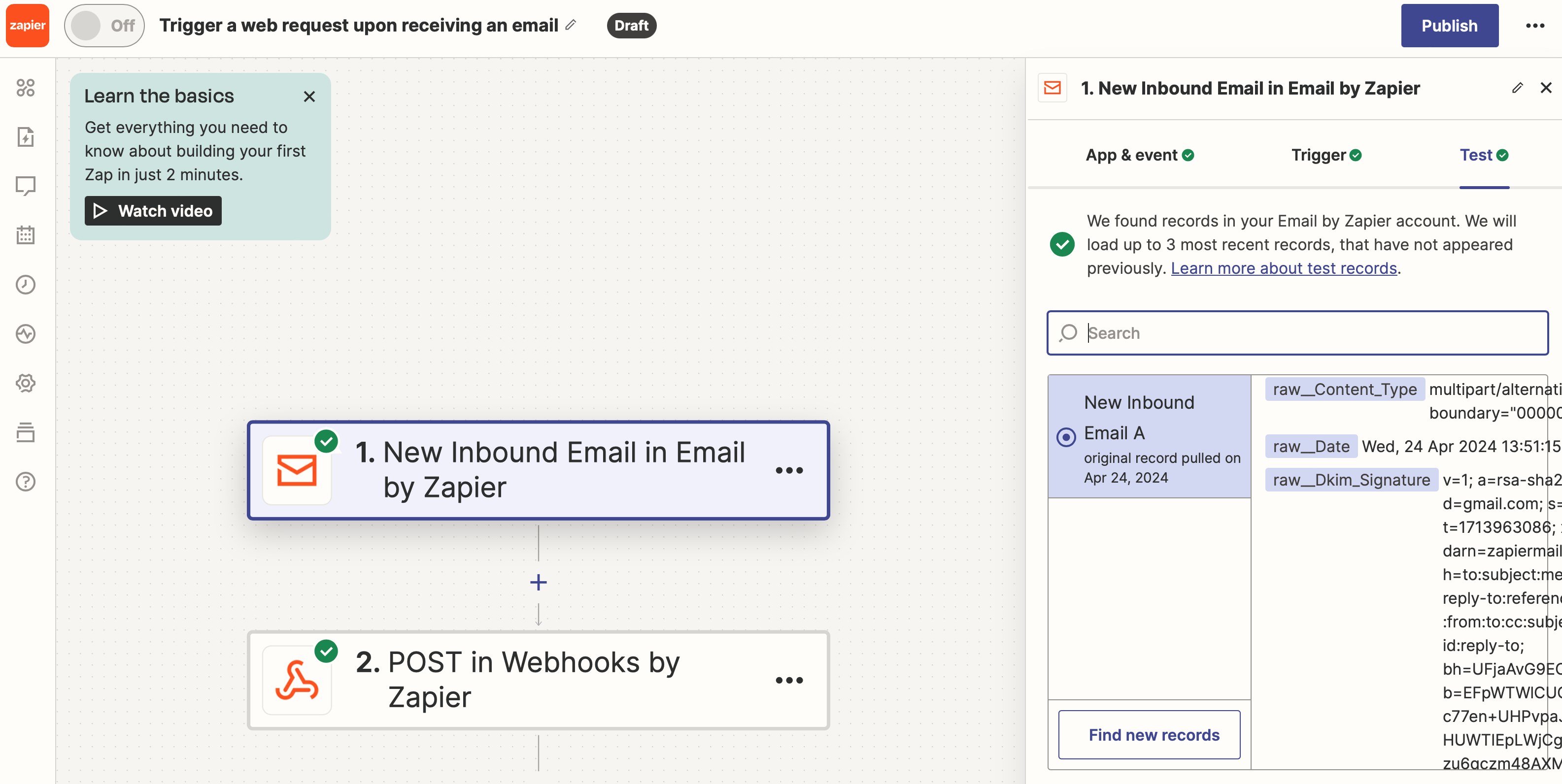Expand the three-dot menu on Email trigger step
The height and width of the screenshot is (784, 1562).
tap(790, 470)
